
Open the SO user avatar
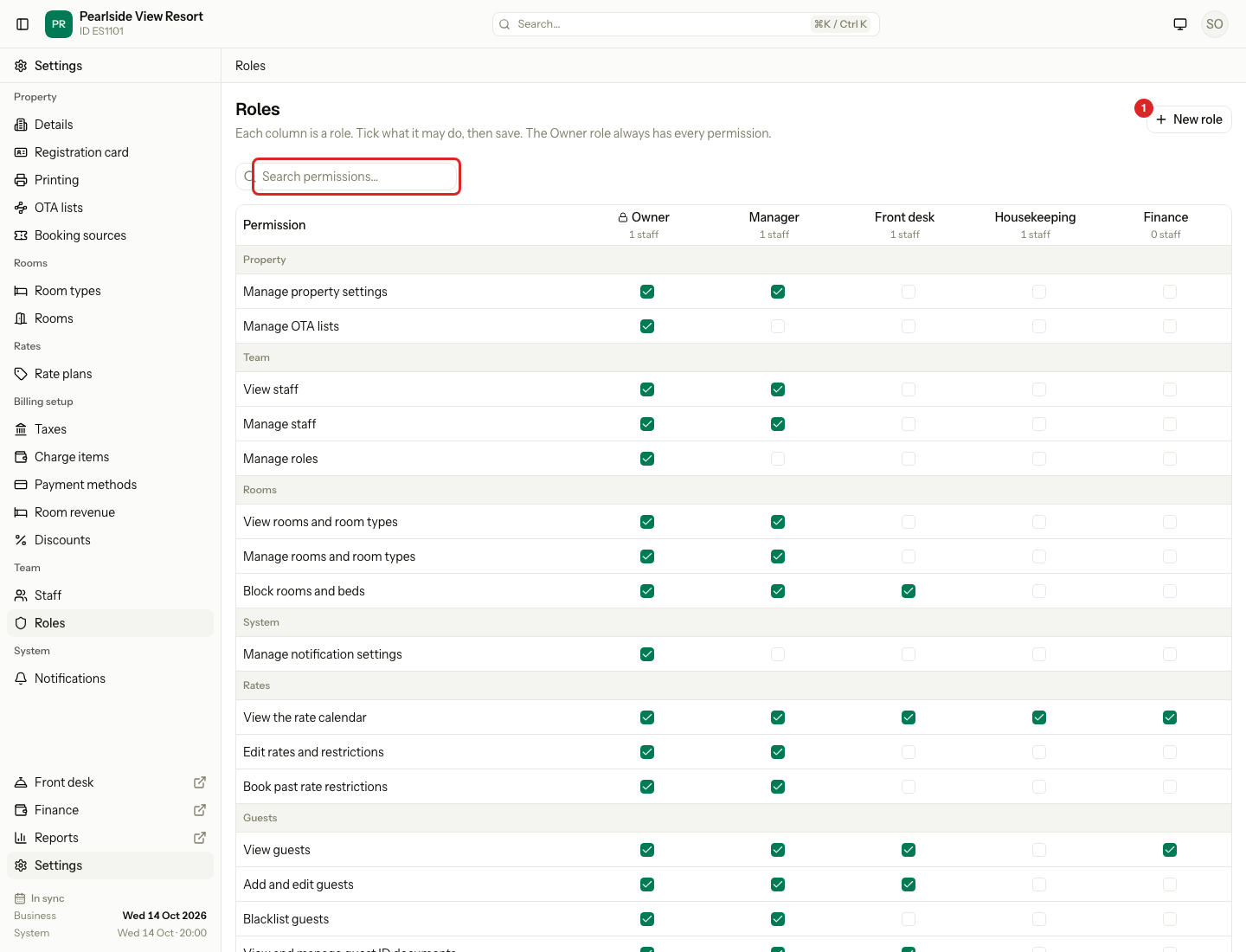pos(1215,24)
